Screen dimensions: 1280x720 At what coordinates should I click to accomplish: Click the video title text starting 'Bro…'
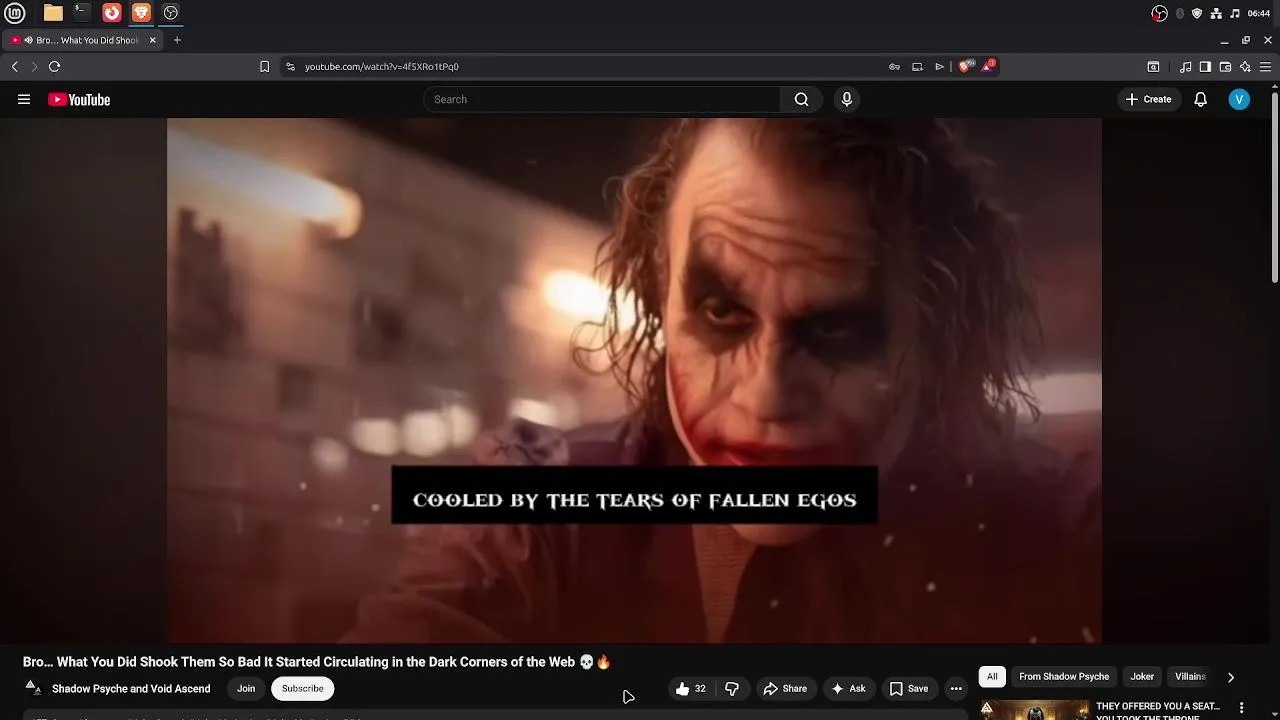(x=316, y=662)
